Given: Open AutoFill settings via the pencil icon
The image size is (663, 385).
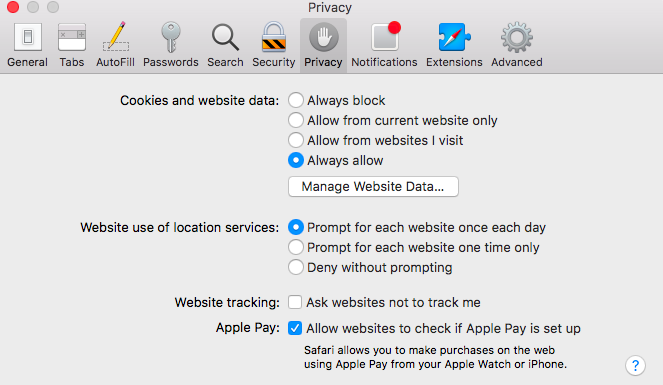Looking at the screenshot, I should 115,36.
